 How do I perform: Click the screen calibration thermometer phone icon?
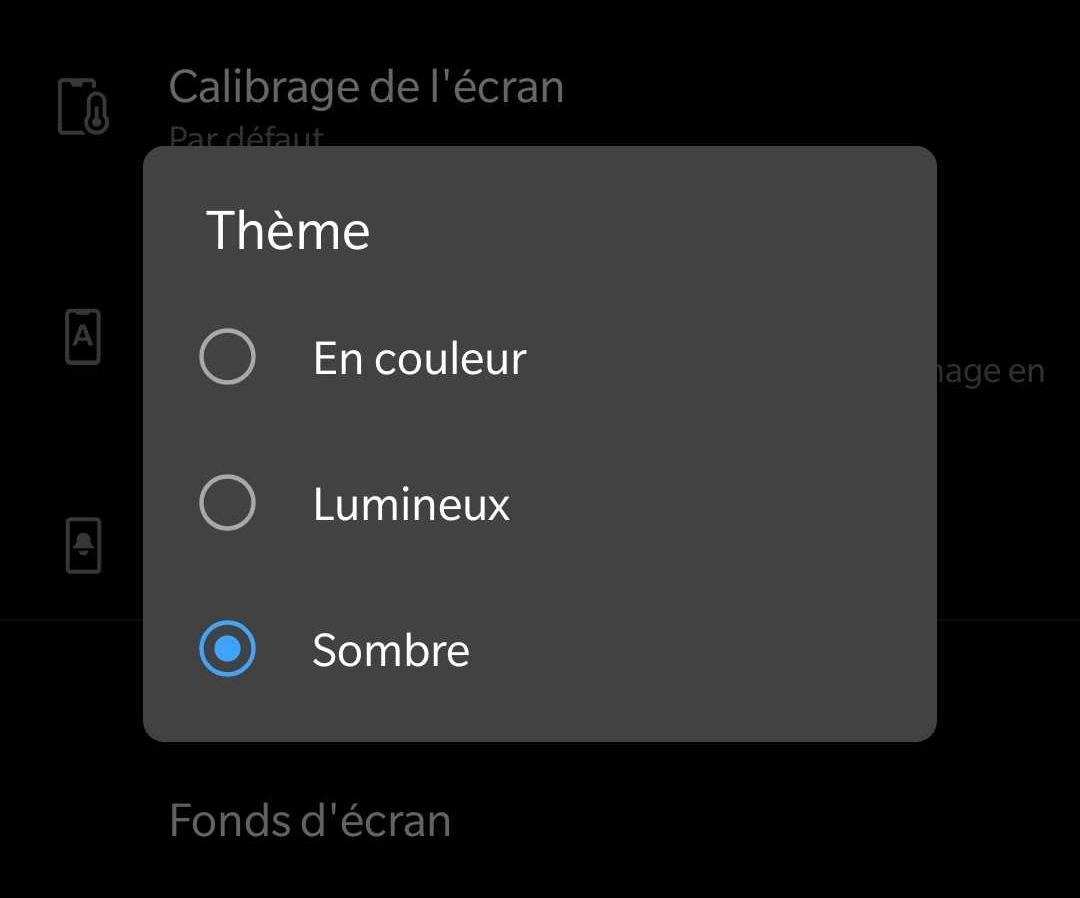82,104
